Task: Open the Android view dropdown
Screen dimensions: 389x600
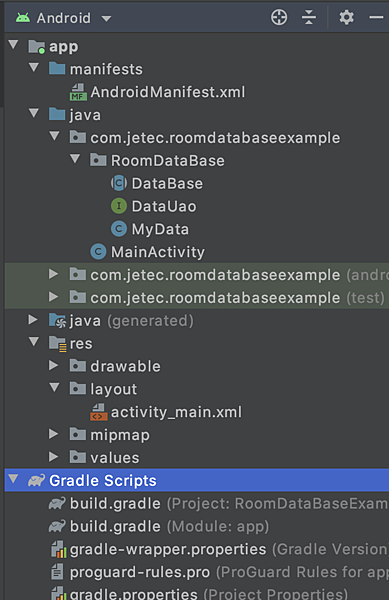Action: coord(63,18)
